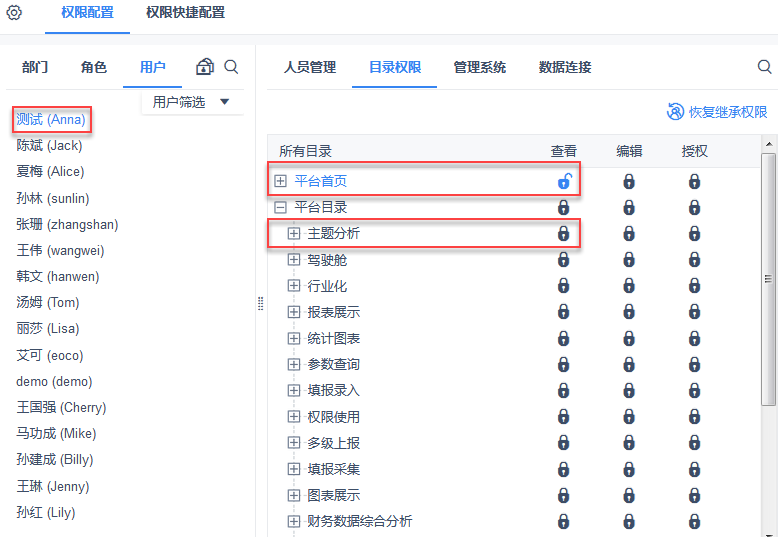Click the panel splitter drag handle
This screenshot has width=778, height=537.
[260, 302]
